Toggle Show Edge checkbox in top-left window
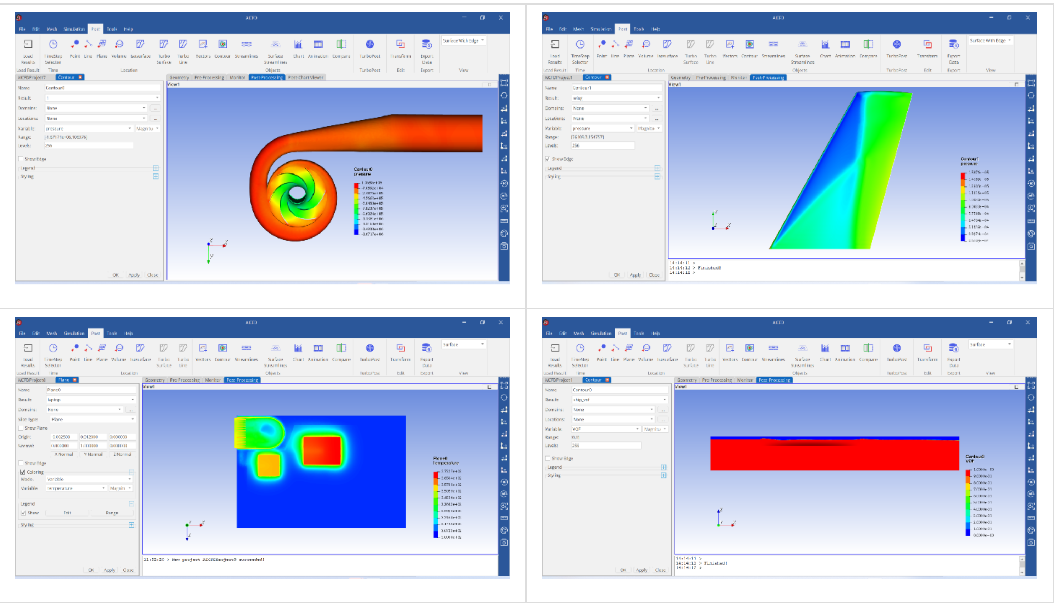 point(21,159)
